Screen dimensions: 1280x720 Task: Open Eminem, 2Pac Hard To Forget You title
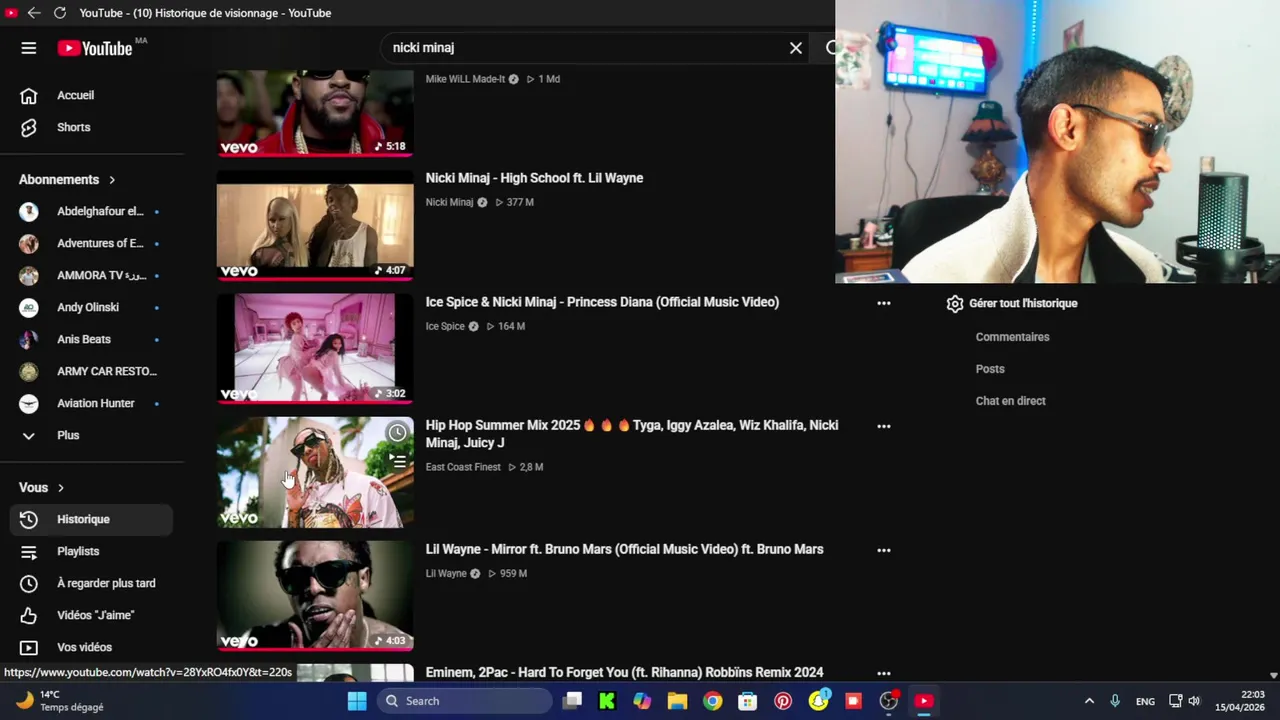pos(624,673)
